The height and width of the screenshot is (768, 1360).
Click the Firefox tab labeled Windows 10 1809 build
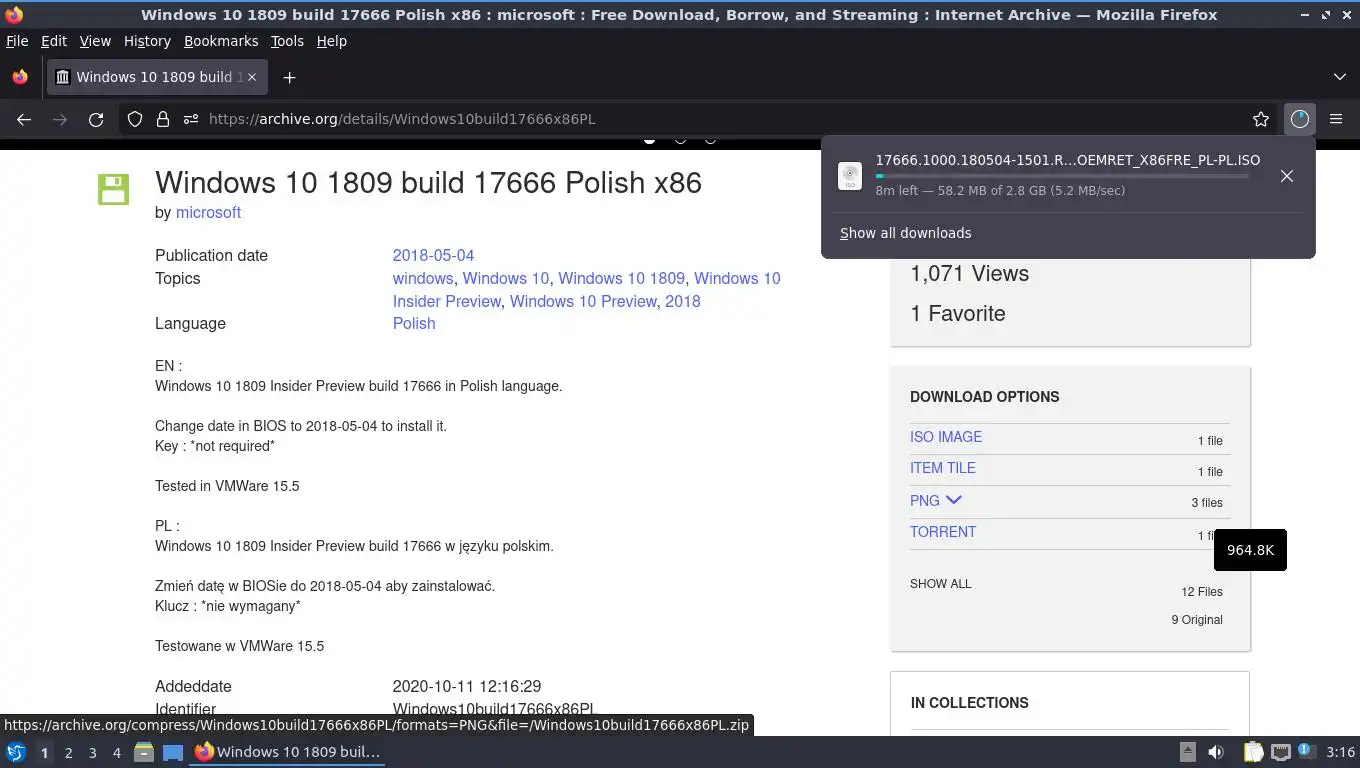tap(158, 77)
